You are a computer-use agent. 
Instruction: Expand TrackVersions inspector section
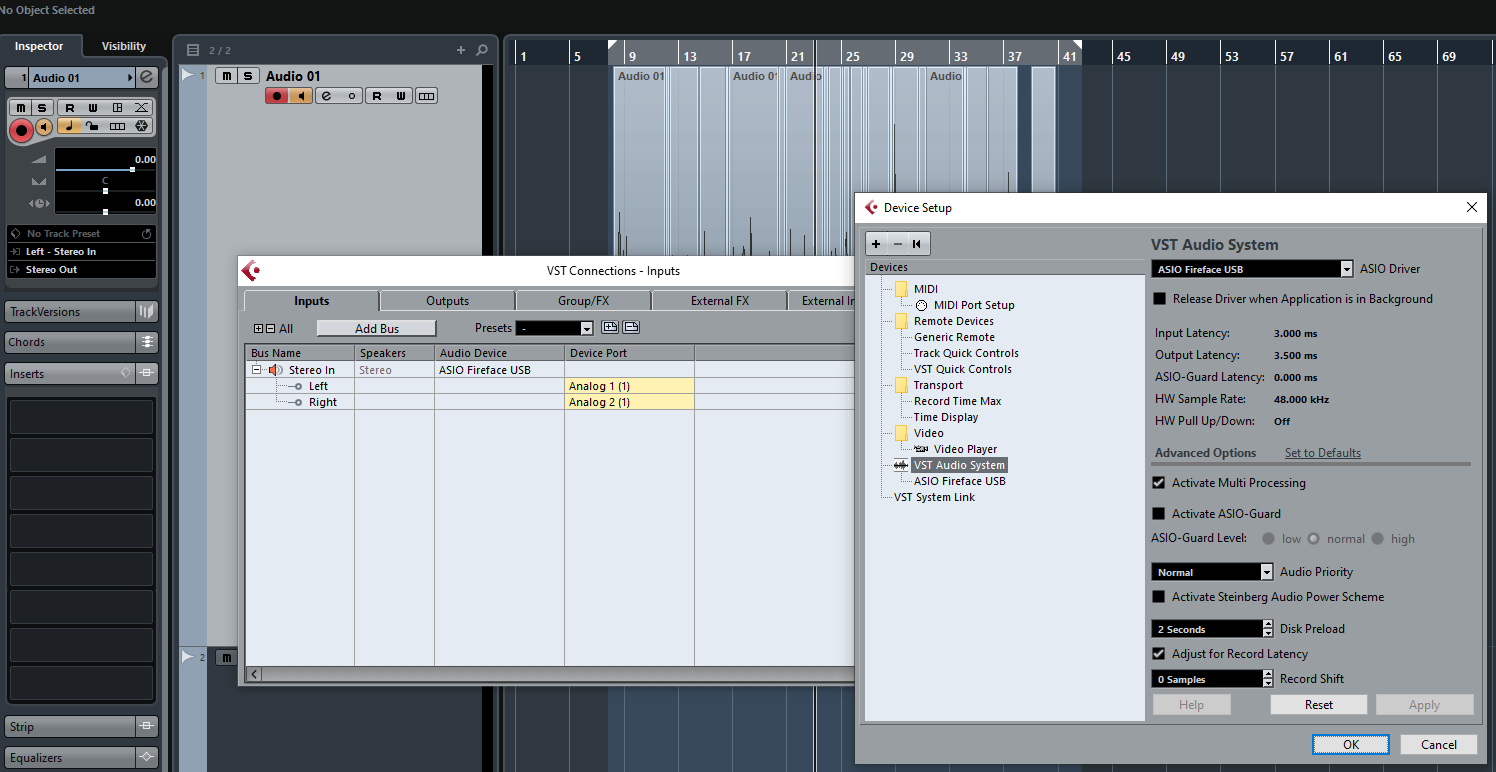tap(70, 312)
